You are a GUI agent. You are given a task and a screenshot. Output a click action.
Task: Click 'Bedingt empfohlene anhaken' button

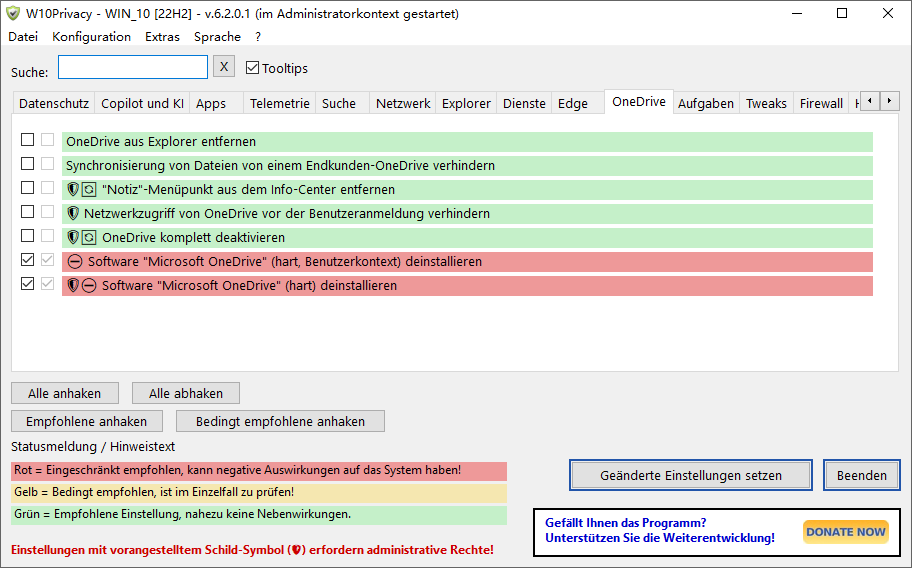pos(280,421)
